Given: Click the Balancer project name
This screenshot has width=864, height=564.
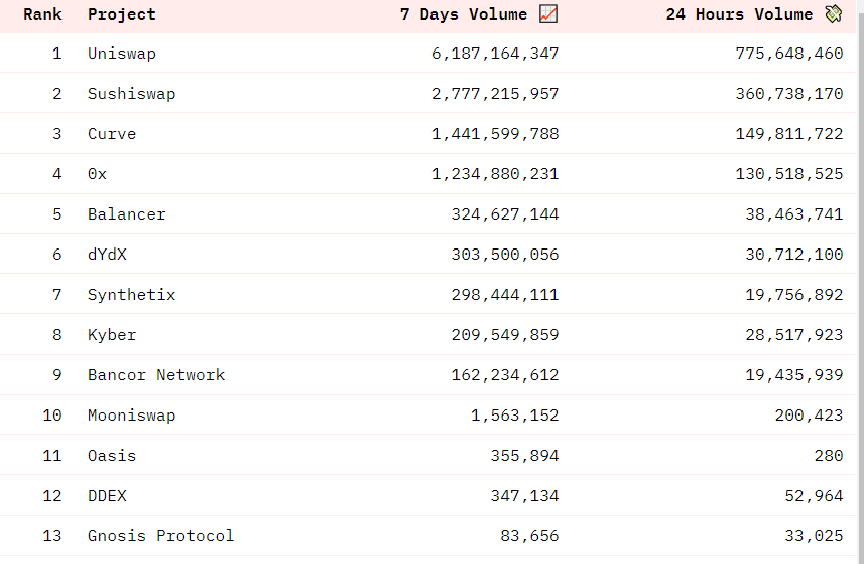Looking at the screenshot, I should pyautogui.click(x=127, y=214).
